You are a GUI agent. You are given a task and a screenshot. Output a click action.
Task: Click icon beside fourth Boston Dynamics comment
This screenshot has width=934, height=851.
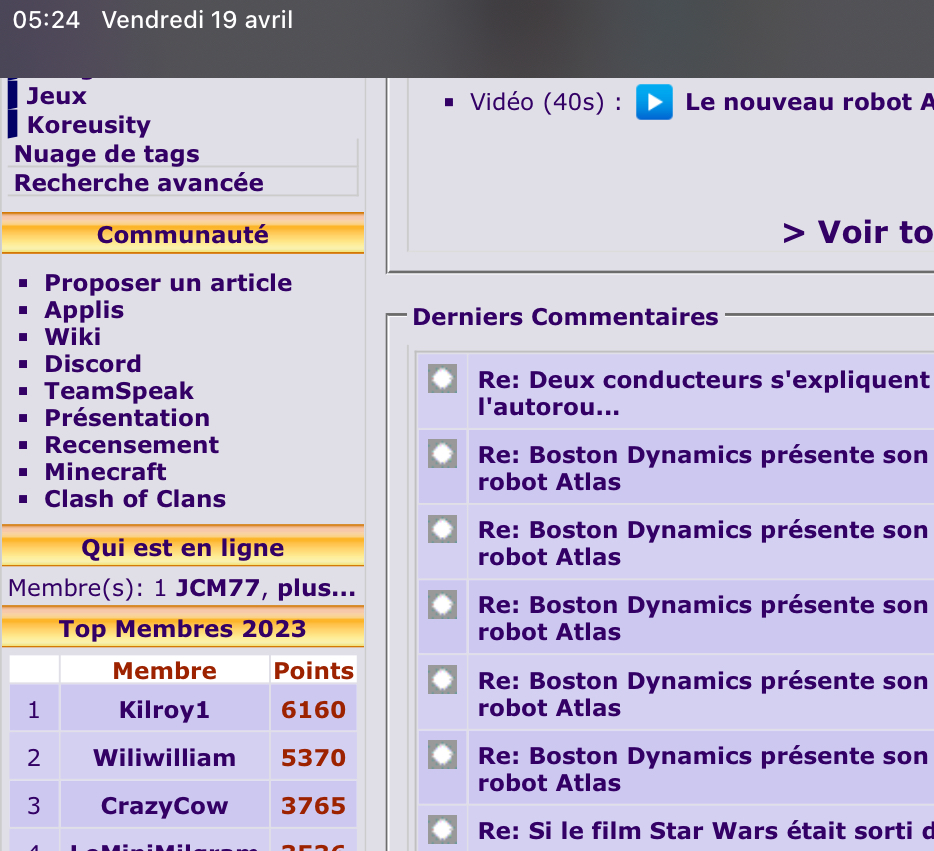pos(442,680)
